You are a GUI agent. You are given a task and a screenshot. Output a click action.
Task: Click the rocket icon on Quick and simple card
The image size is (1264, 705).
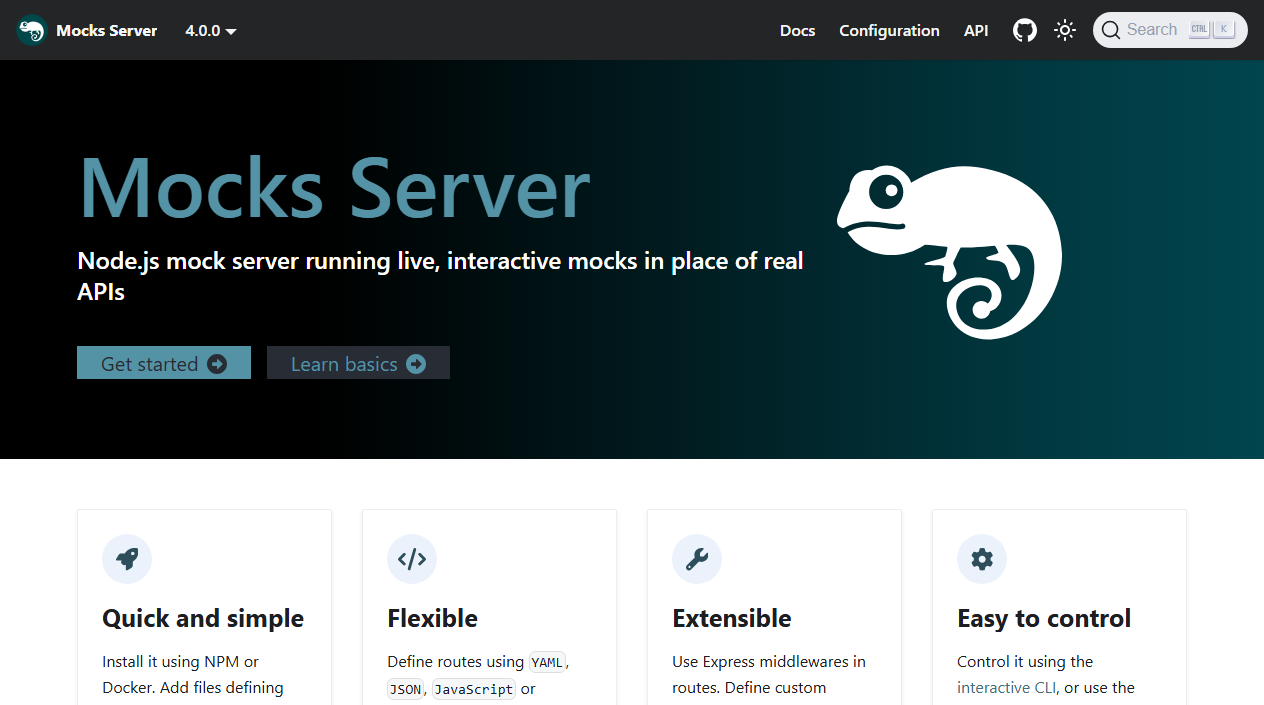click(127, 559)
